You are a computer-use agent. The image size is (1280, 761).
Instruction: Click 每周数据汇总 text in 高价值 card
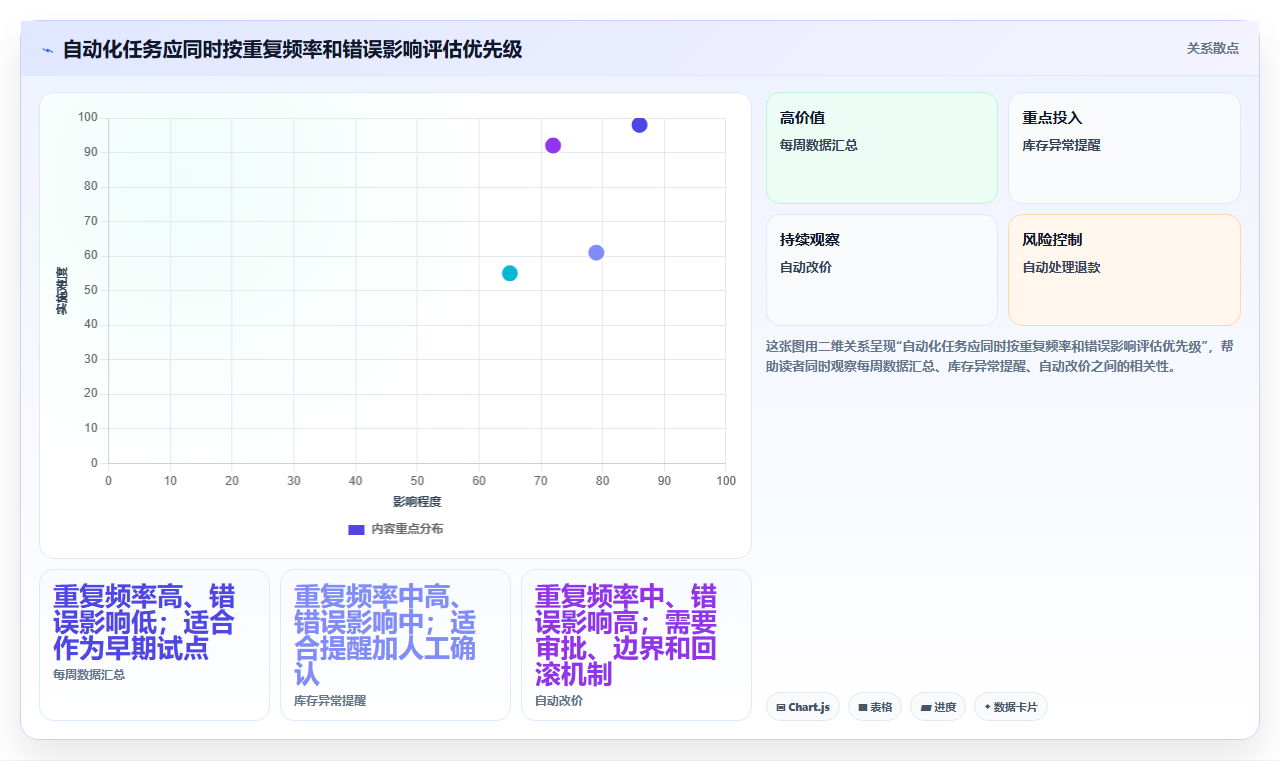pyautogui.click(x=819, y=145)
